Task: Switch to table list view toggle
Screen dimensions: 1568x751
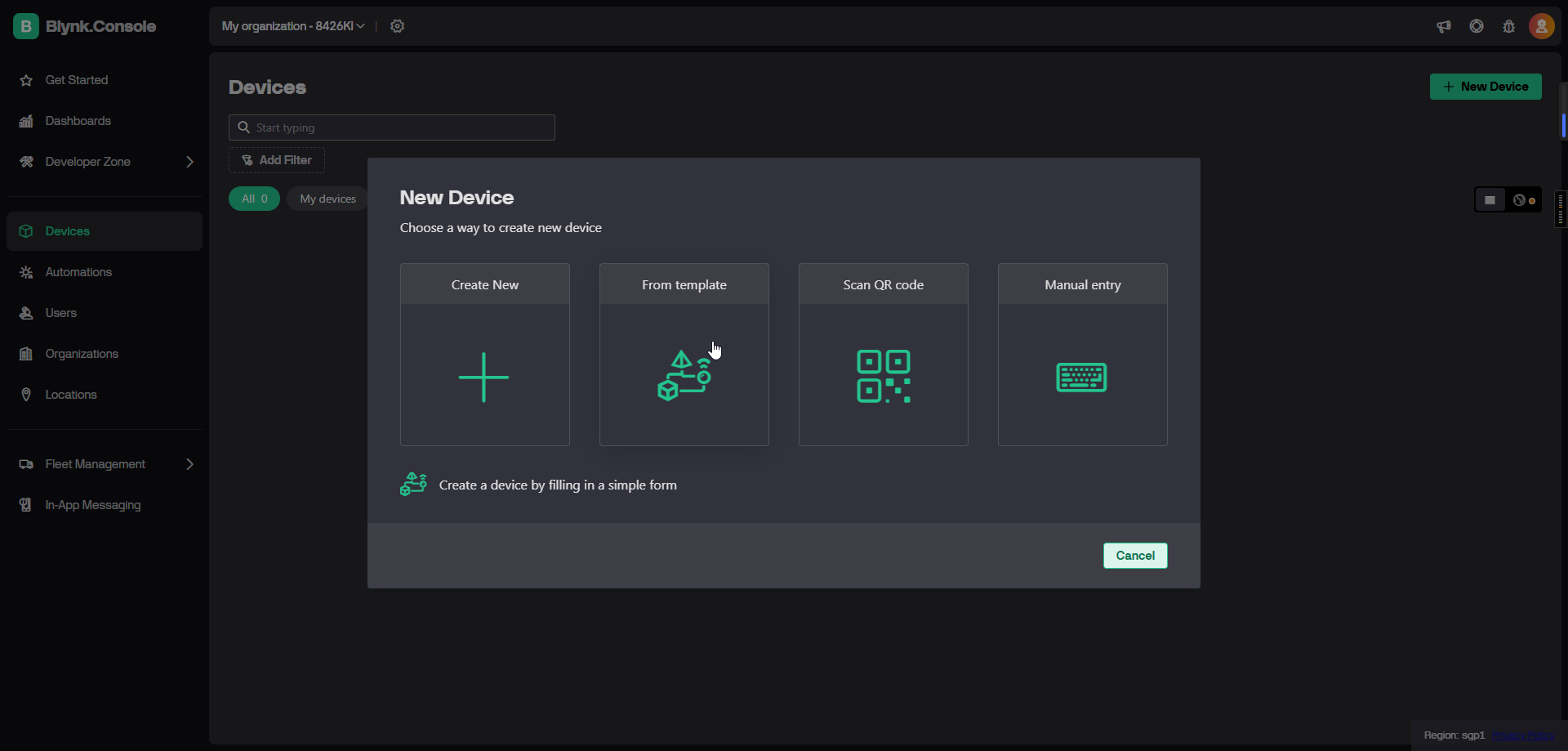Action: (1490, 200)
